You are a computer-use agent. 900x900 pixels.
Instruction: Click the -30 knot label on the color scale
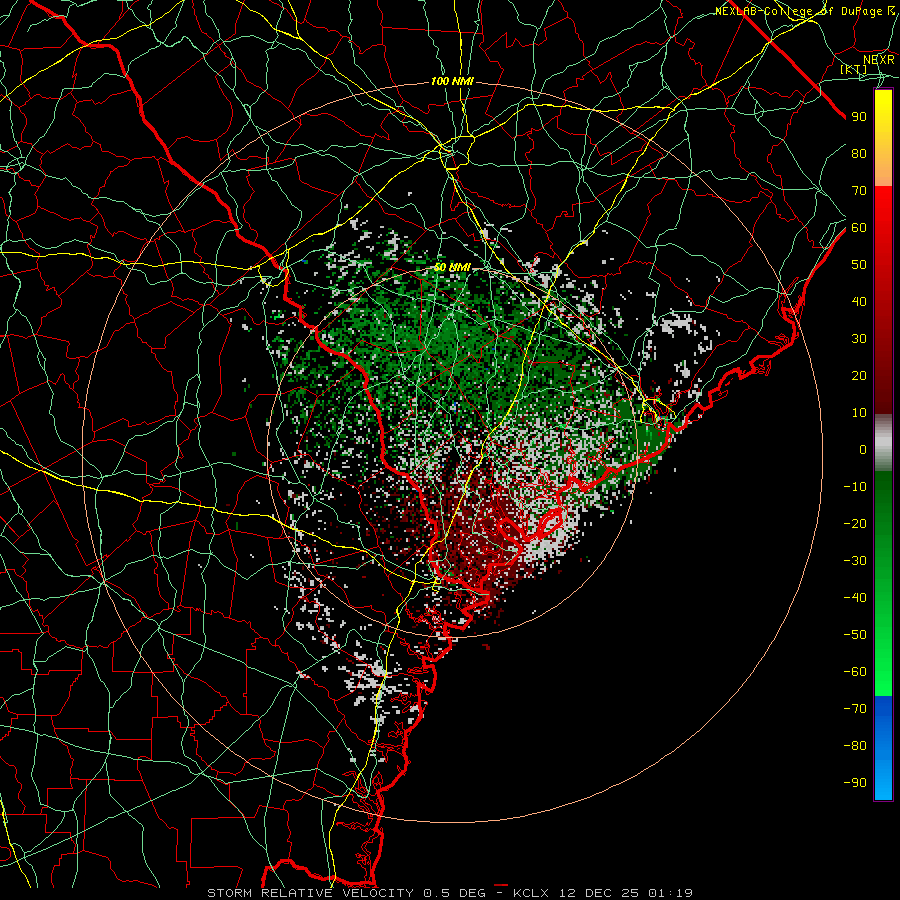click(855, 561)
